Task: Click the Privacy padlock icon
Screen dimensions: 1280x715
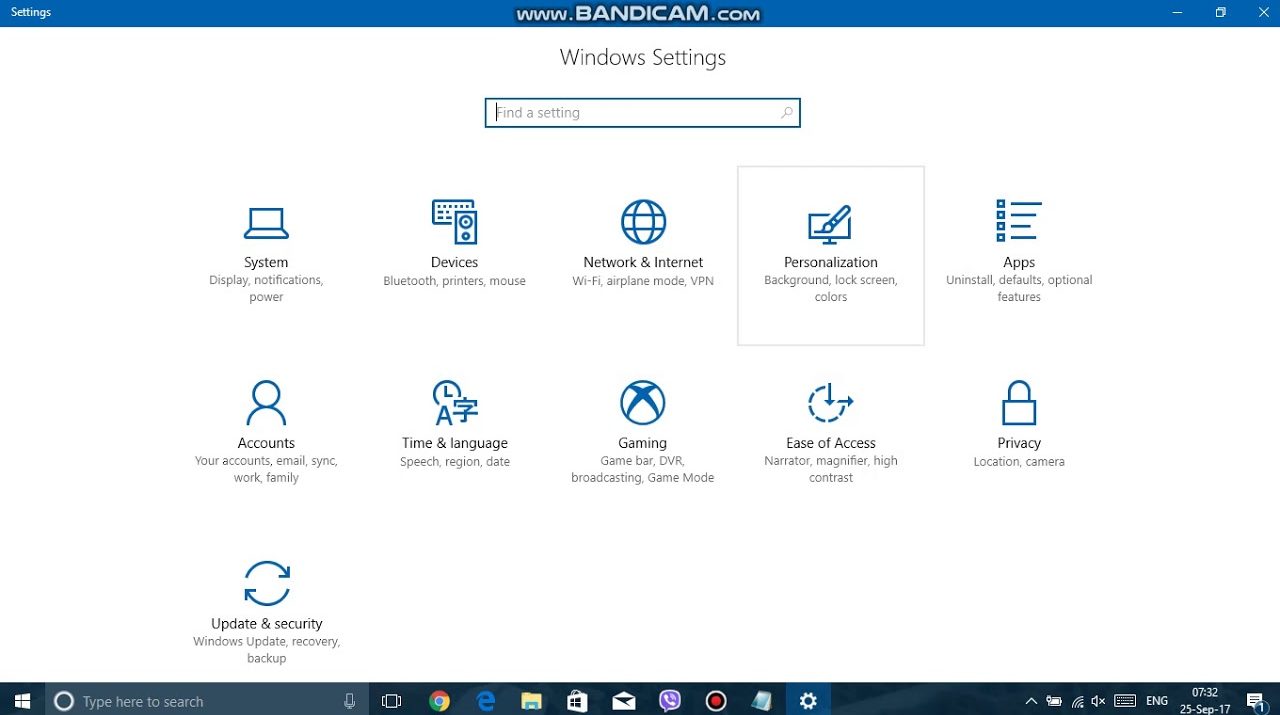Action: point(1018,403)
